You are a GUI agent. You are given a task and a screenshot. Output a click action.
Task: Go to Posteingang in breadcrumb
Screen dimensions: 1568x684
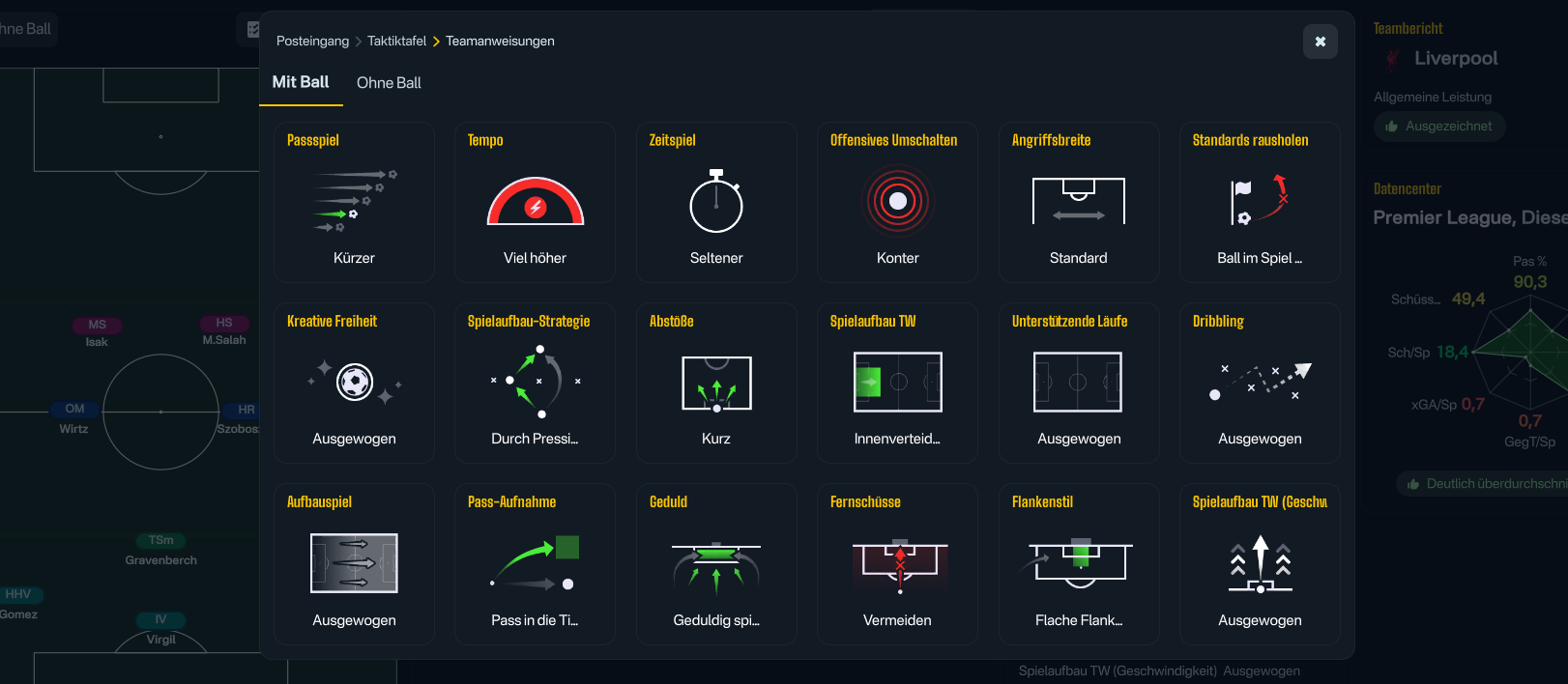tap(312, 41)
